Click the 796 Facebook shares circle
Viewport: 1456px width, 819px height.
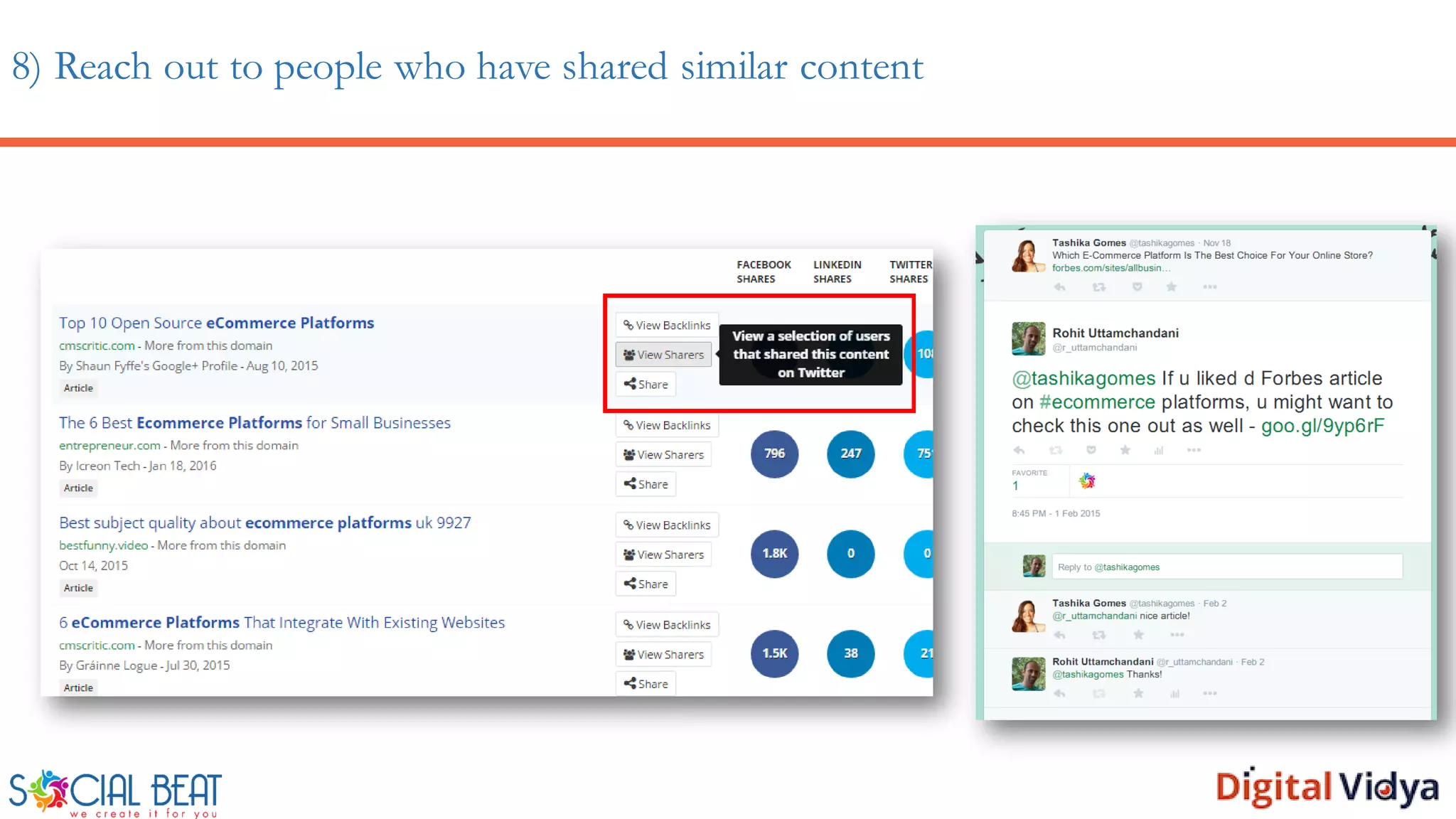pyautogui.click(x=774, y=454)
